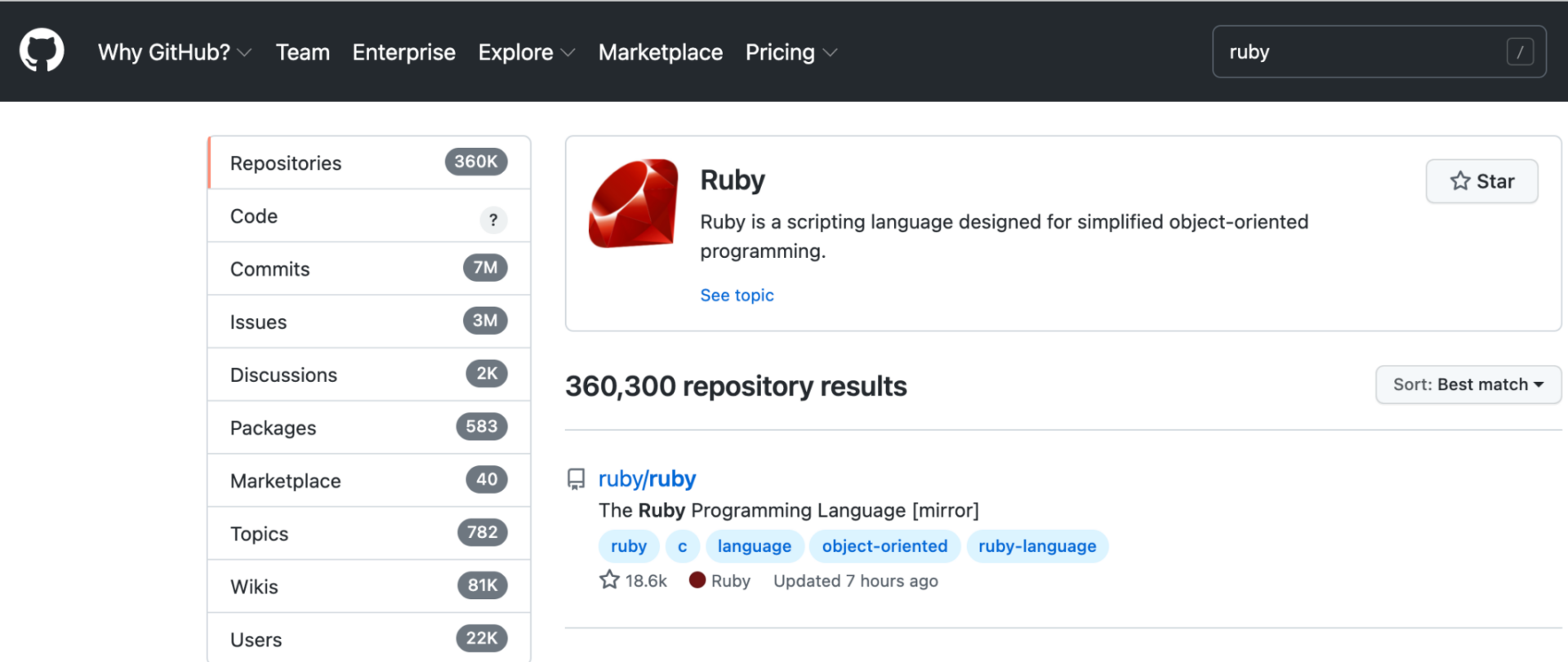Click the 2K discussions count badge

(487, 374)
